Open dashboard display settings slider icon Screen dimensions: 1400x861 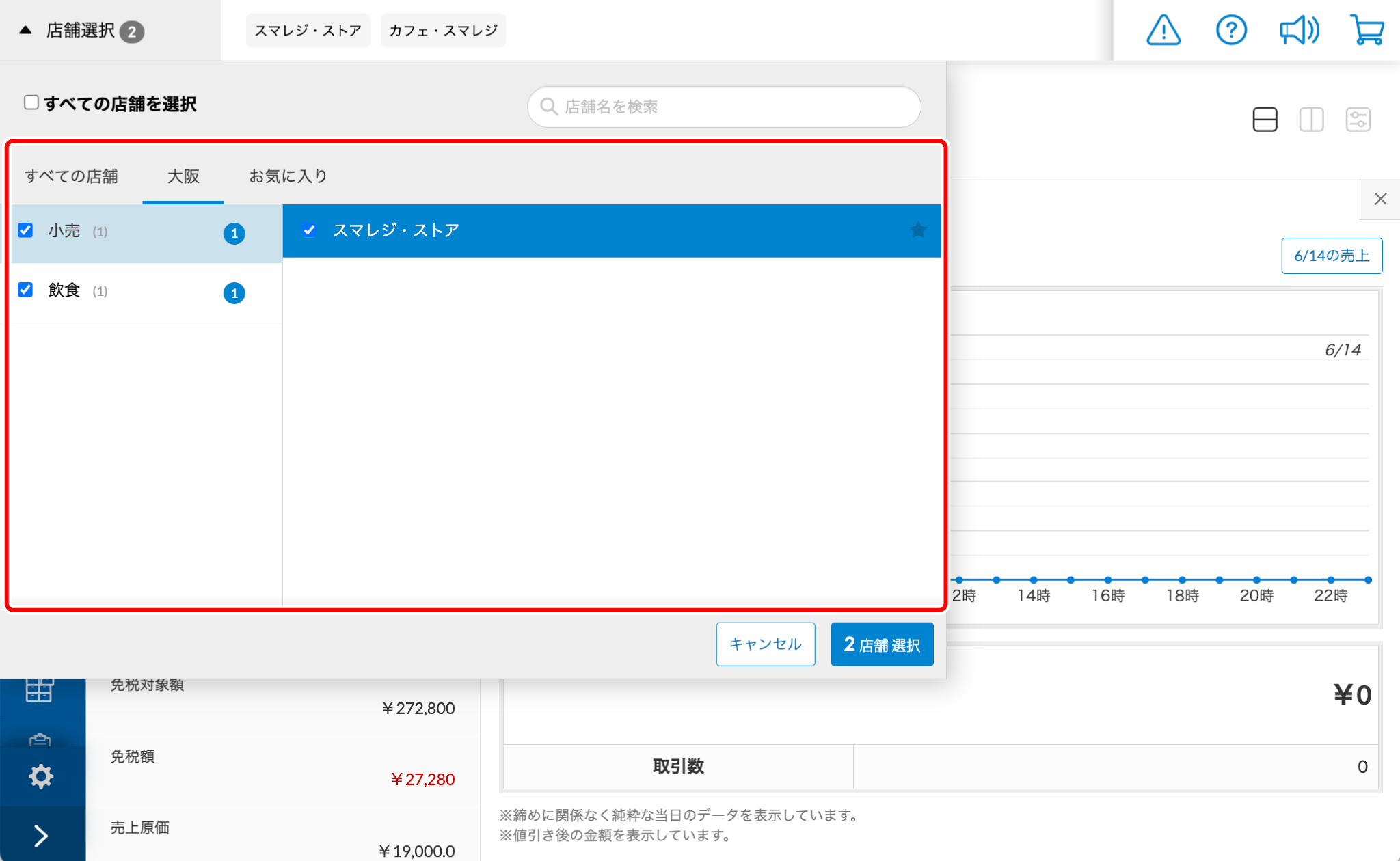[1358, 120]
